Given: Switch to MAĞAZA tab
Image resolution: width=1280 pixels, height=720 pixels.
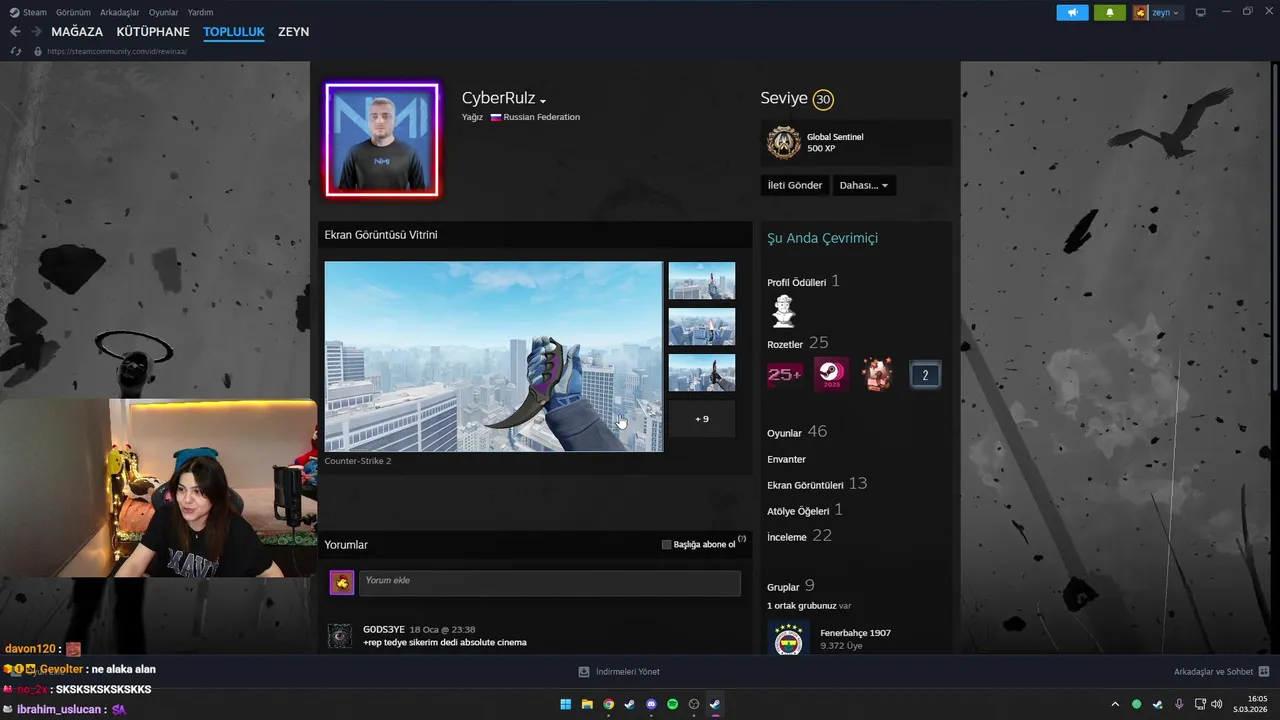Looking at the screenshot, I should [77, 32].
